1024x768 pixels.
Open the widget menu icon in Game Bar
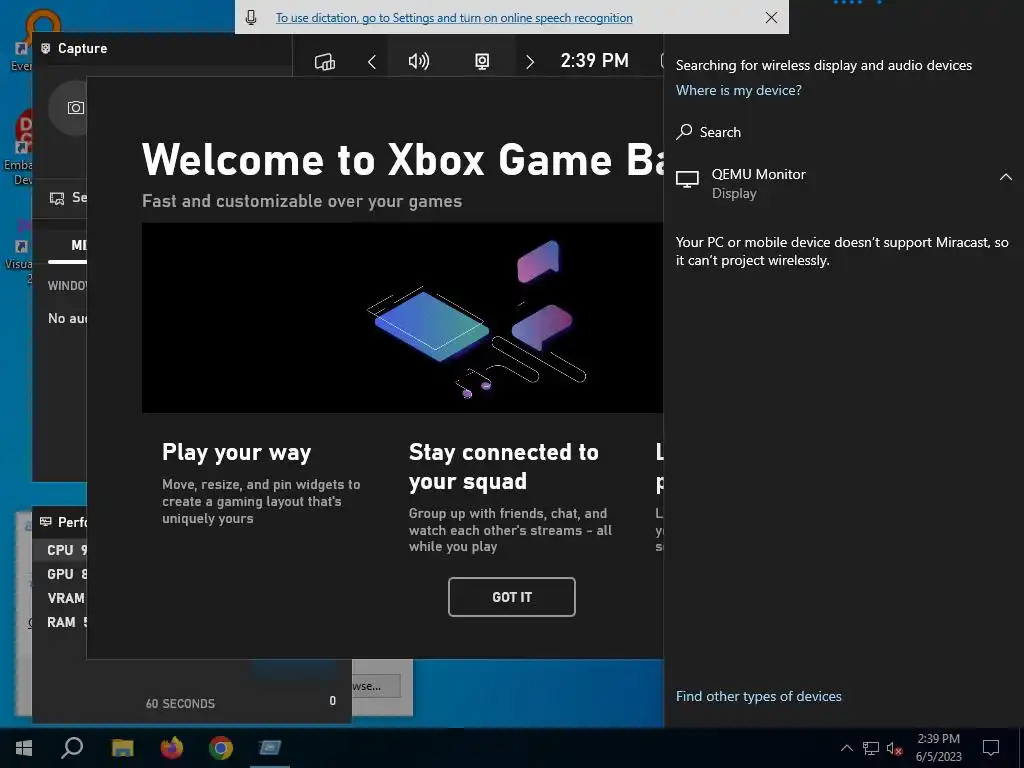tap(325, 62)
